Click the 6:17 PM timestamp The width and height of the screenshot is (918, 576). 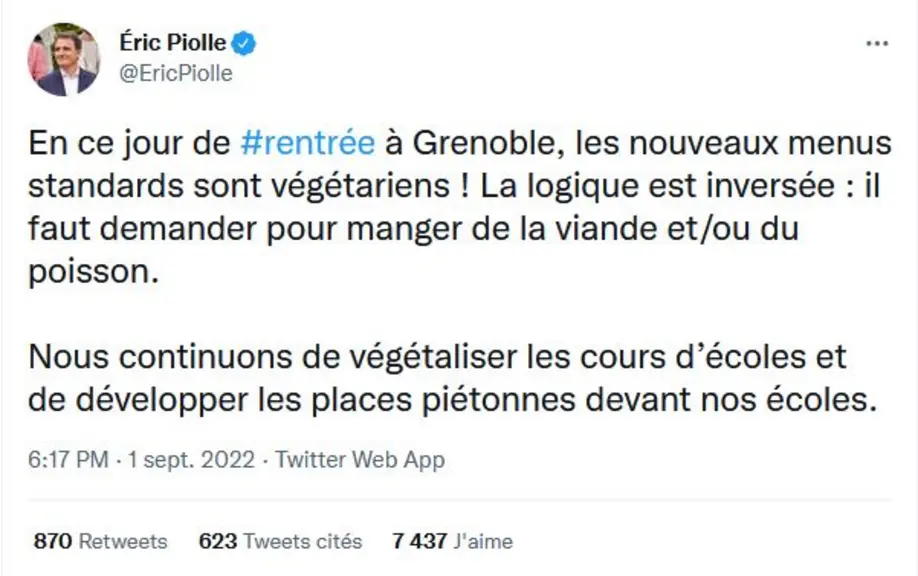(x=68, y=460)
